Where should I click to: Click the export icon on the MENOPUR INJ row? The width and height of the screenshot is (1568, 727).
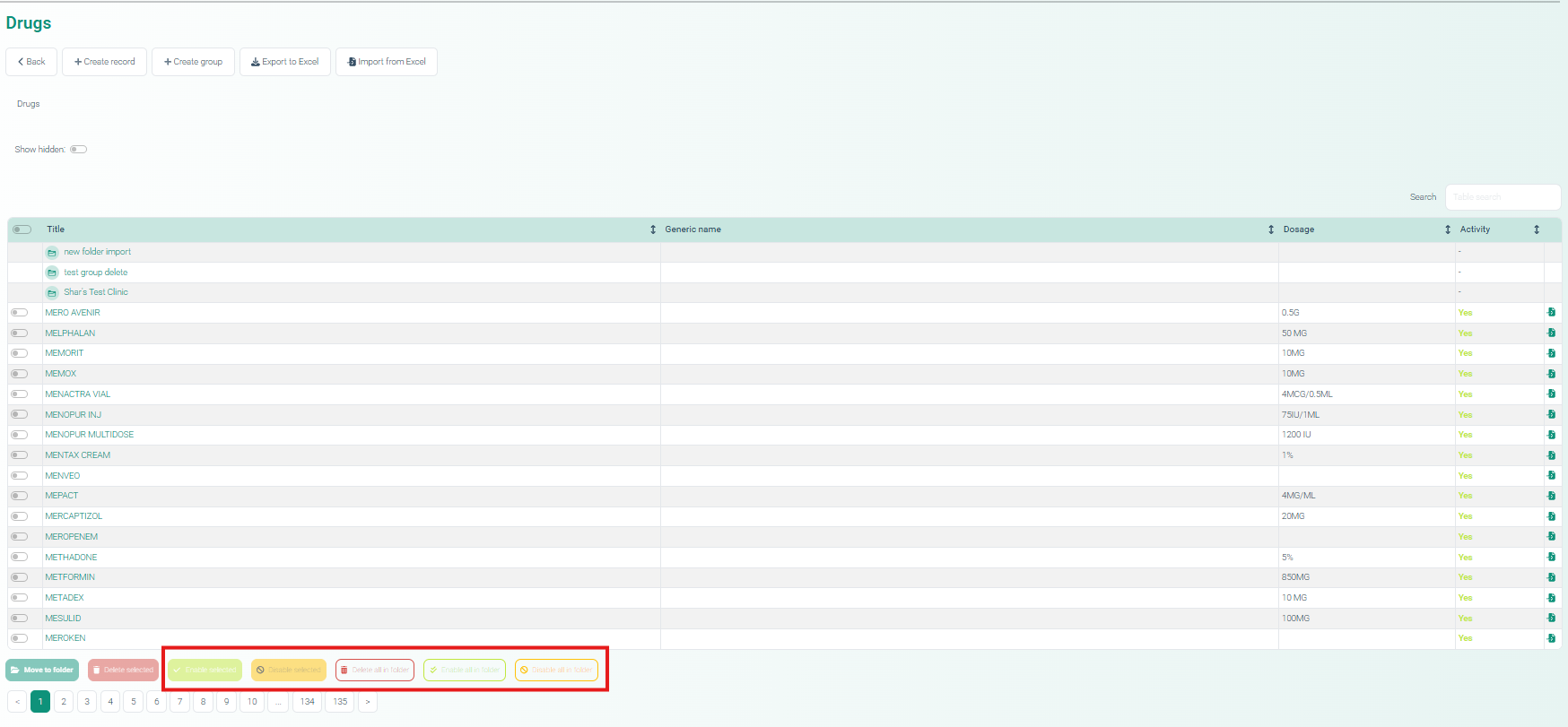[1551, 415]
